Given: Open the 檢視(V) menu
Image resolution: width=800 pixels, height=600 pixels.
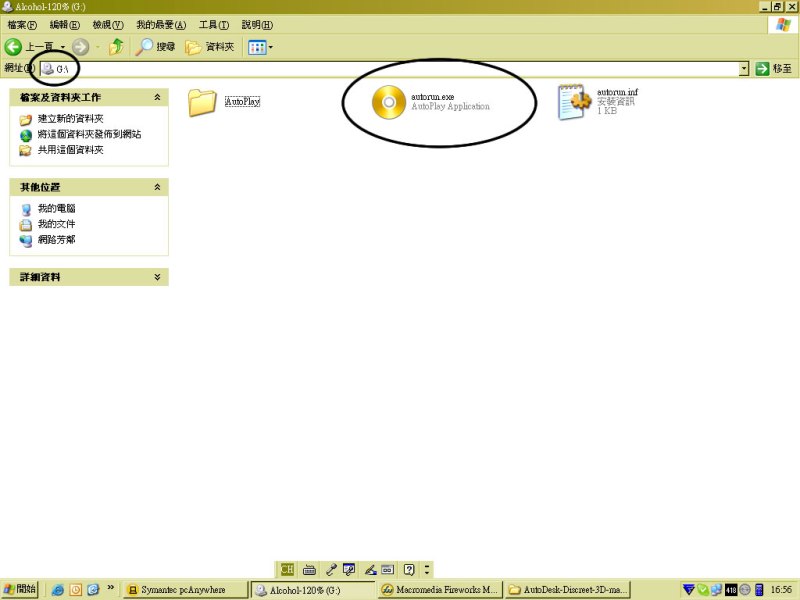Looking at the screenshot, I should click(108, 24).
